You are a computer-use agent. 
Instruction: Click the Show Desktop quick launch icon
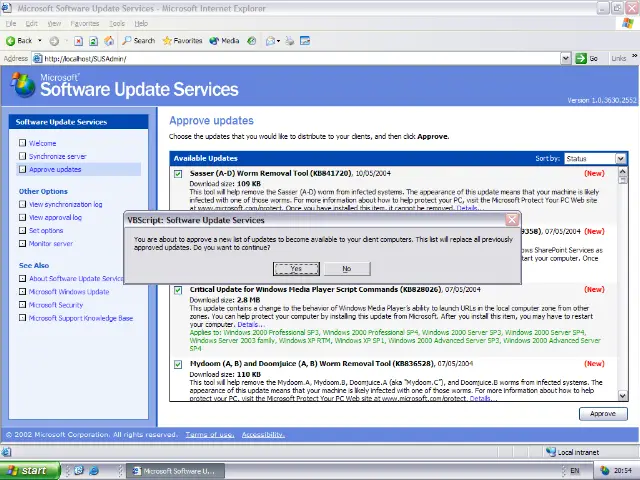79,471
